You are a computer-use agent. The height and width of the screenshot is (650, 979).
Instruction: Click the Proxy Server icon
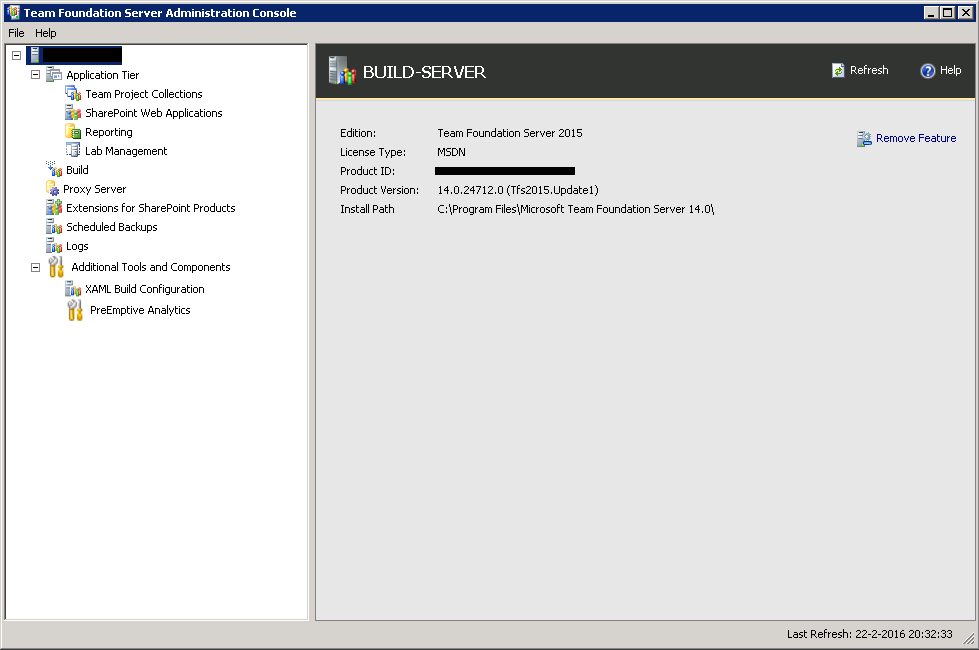52,189
